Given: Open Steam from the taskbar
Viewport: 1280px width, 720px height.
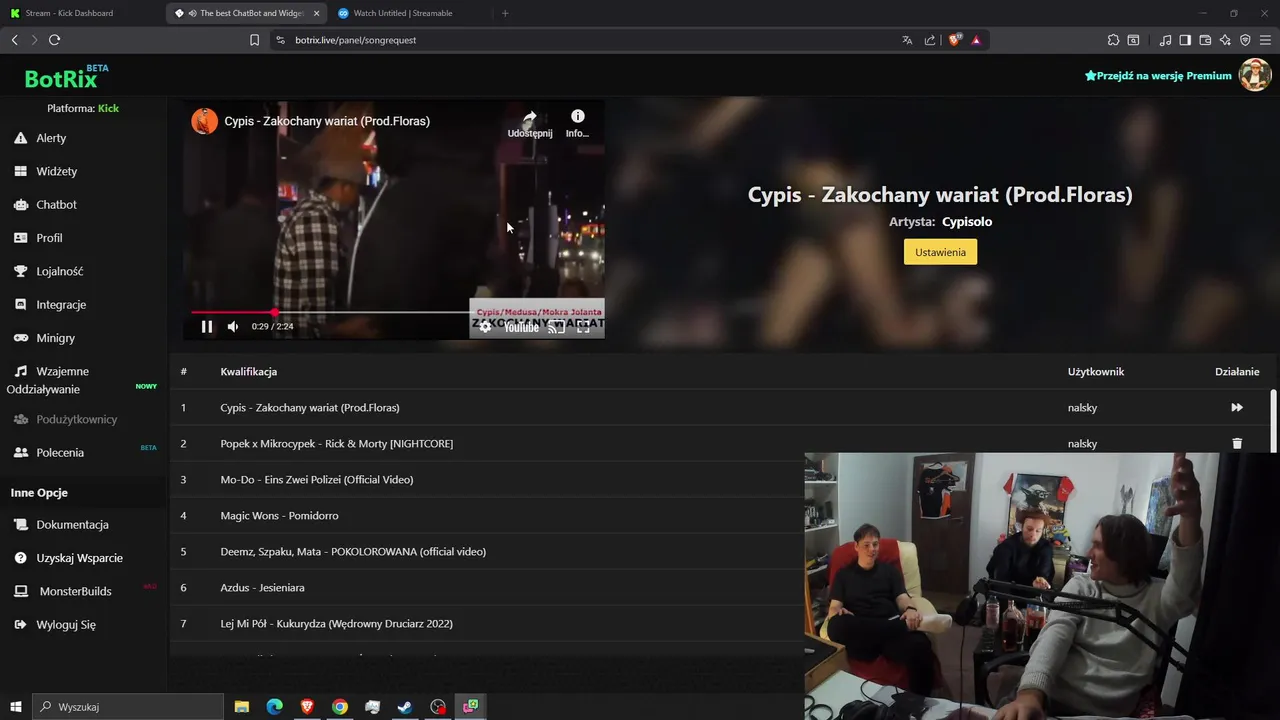Looking at the screenshot, I should (x=405, y=707).
